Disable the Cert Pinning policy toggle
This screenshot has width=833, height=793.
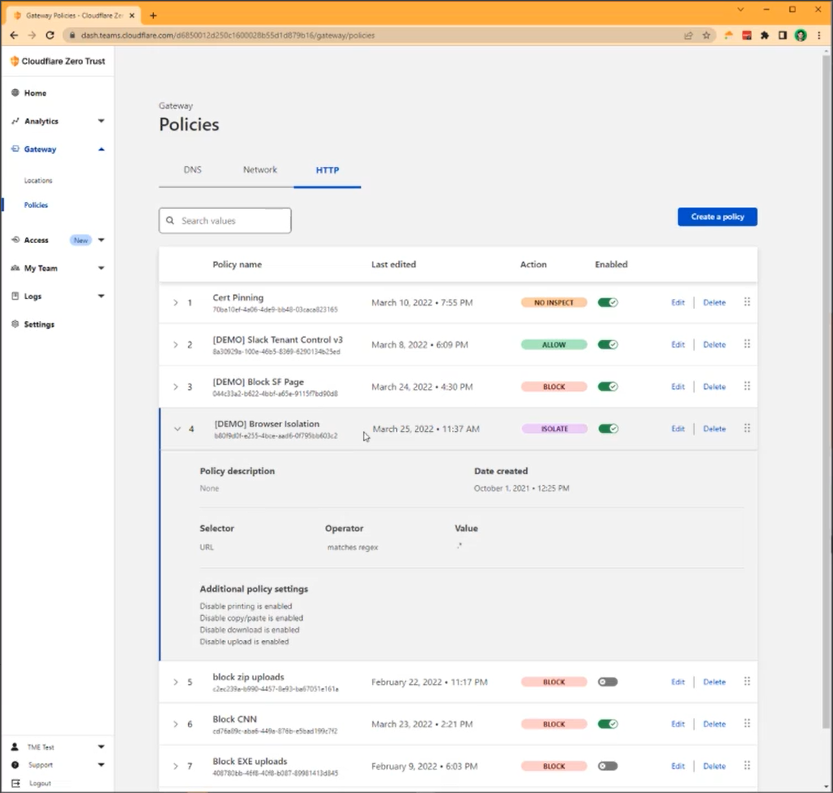[x=608, y=302]
